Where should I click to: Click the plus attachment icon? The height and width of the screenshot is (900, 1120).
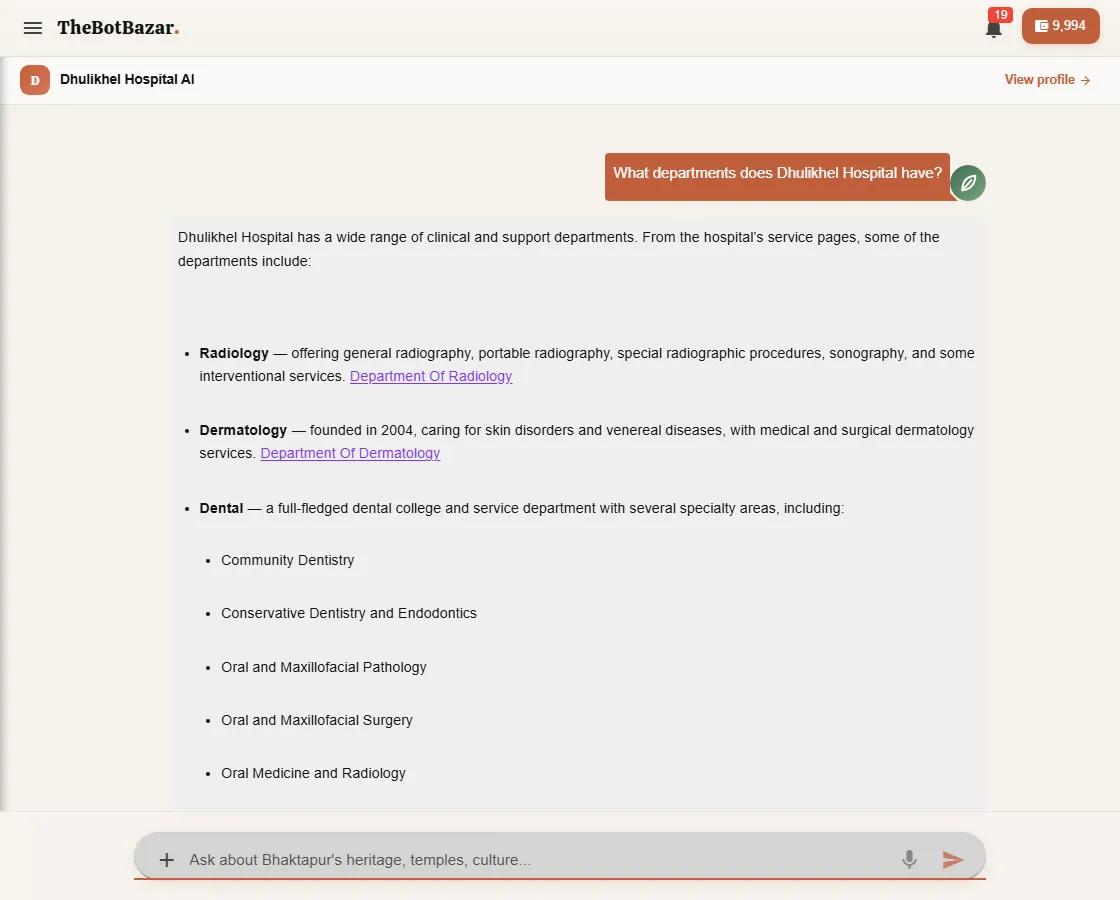click(166, 859)
